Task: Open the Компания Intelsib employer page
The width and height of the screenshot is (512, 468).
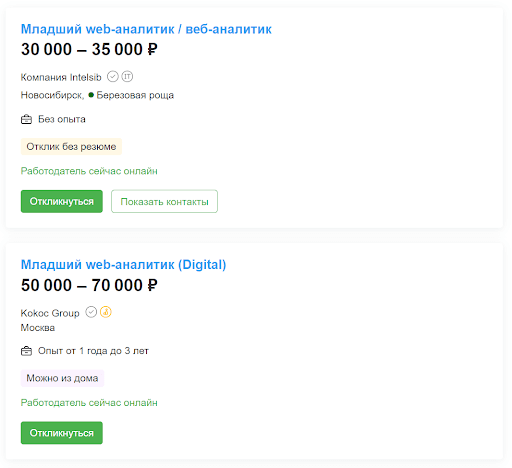Action: (x=61, y=77)
